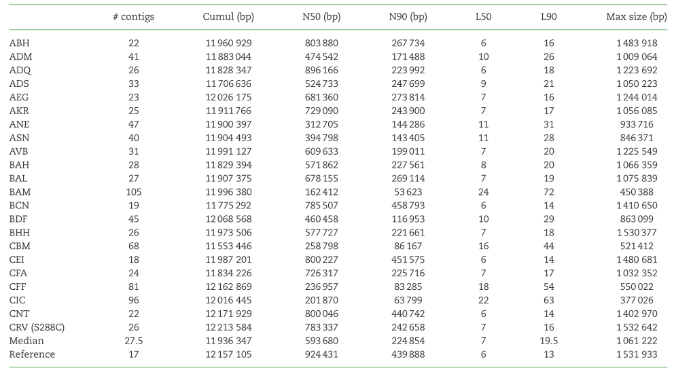
Task: Click the 'L90' column header
Action: point(548,17)
